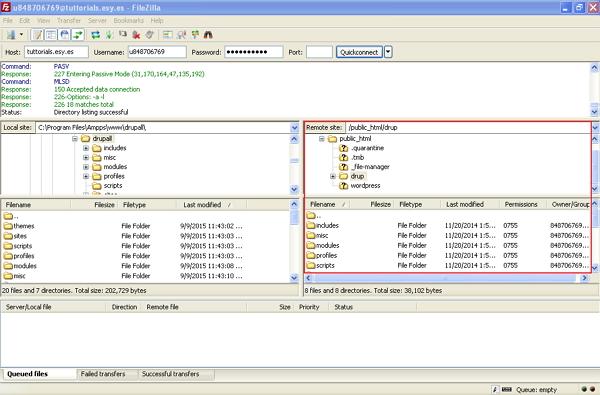Toggle the transfer queue display
This screenshot has width=600, height=395.
coord(78,35)
